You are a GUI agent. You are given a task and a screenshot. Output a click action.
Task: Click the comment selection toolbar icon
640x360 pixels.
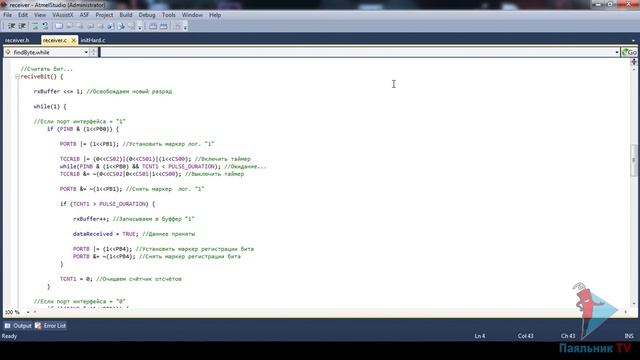[35, 26]
